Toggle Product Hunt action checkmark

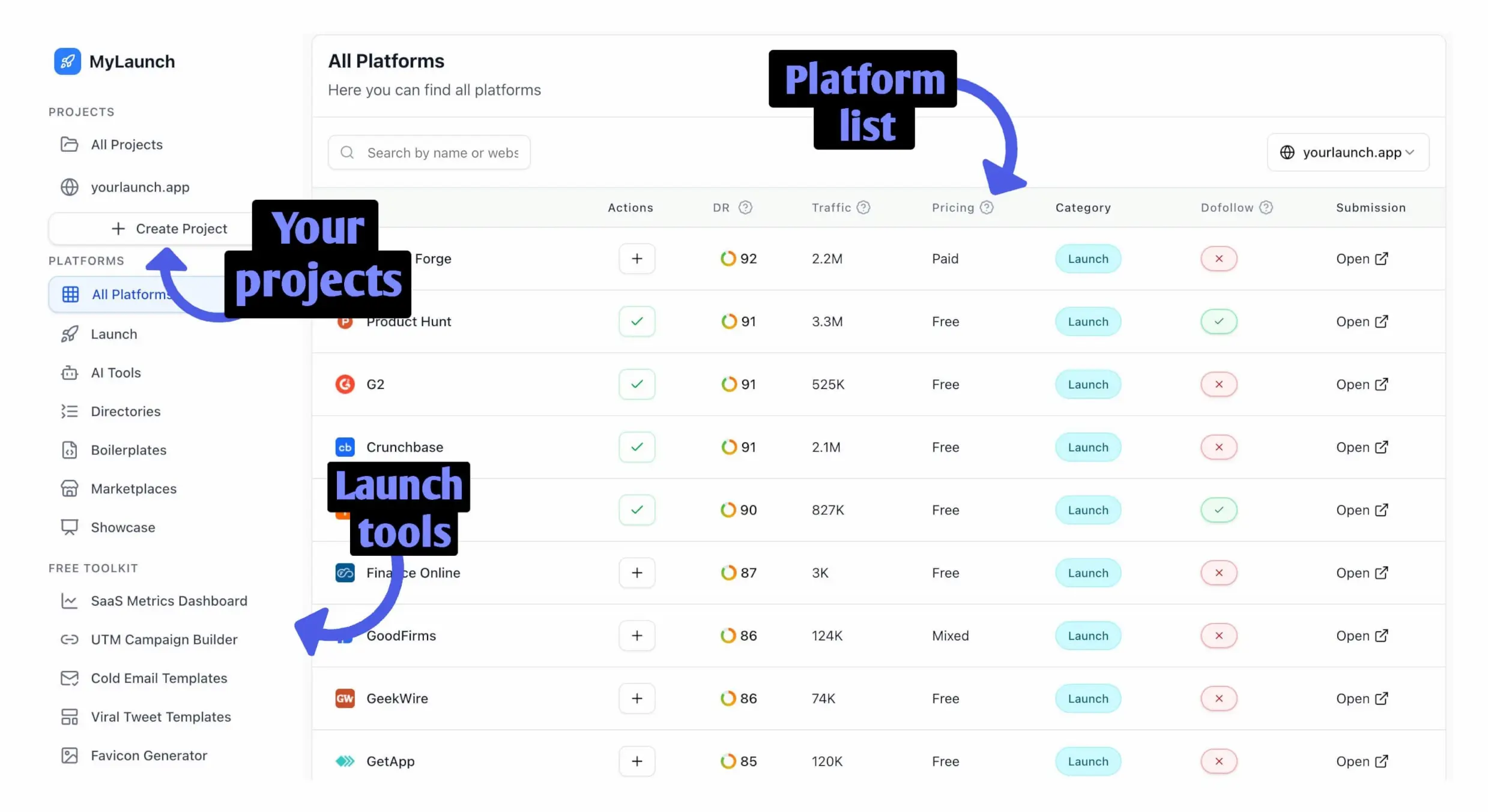click(x=637, y=321)
